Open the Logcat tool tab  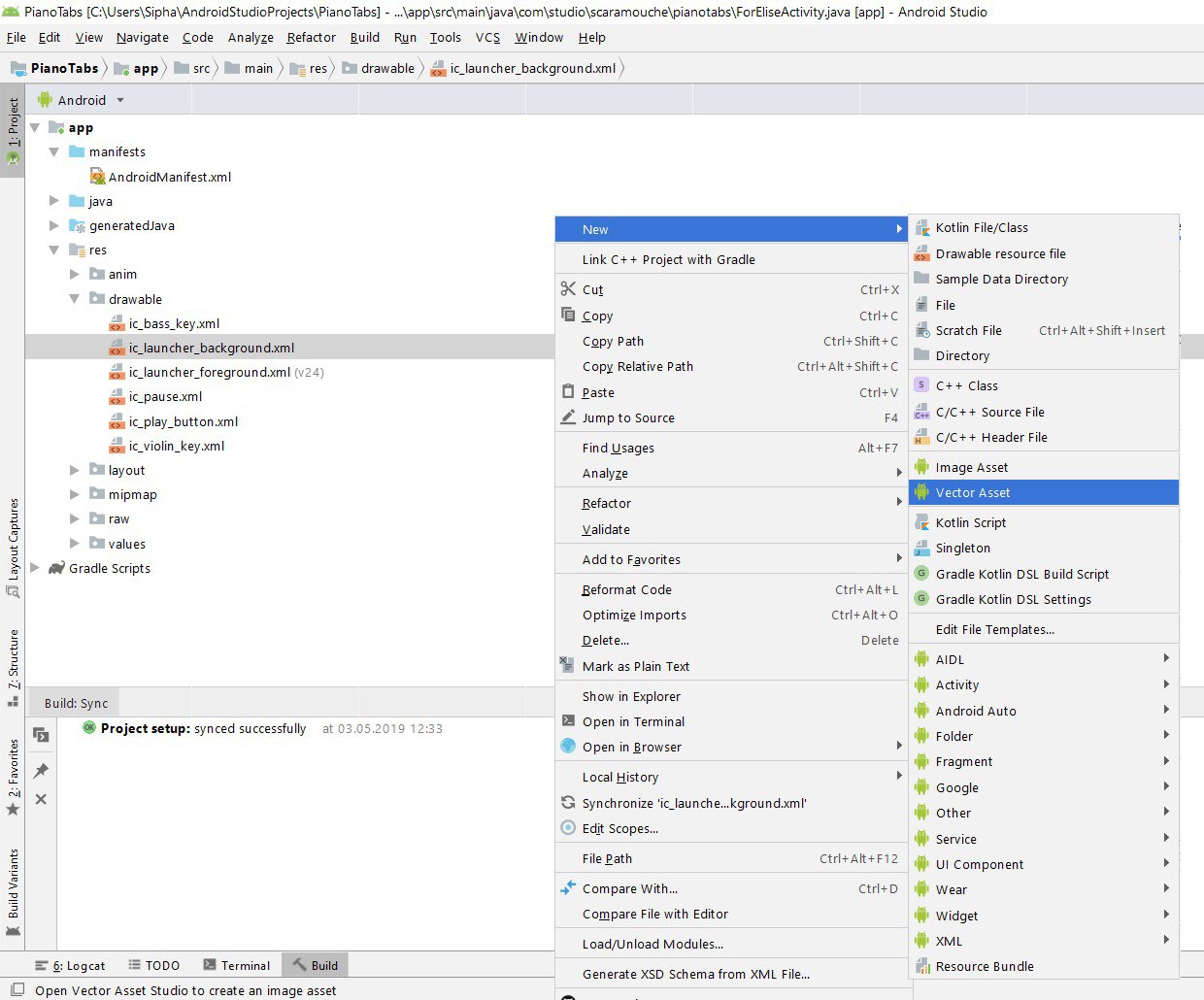[70, 965]
